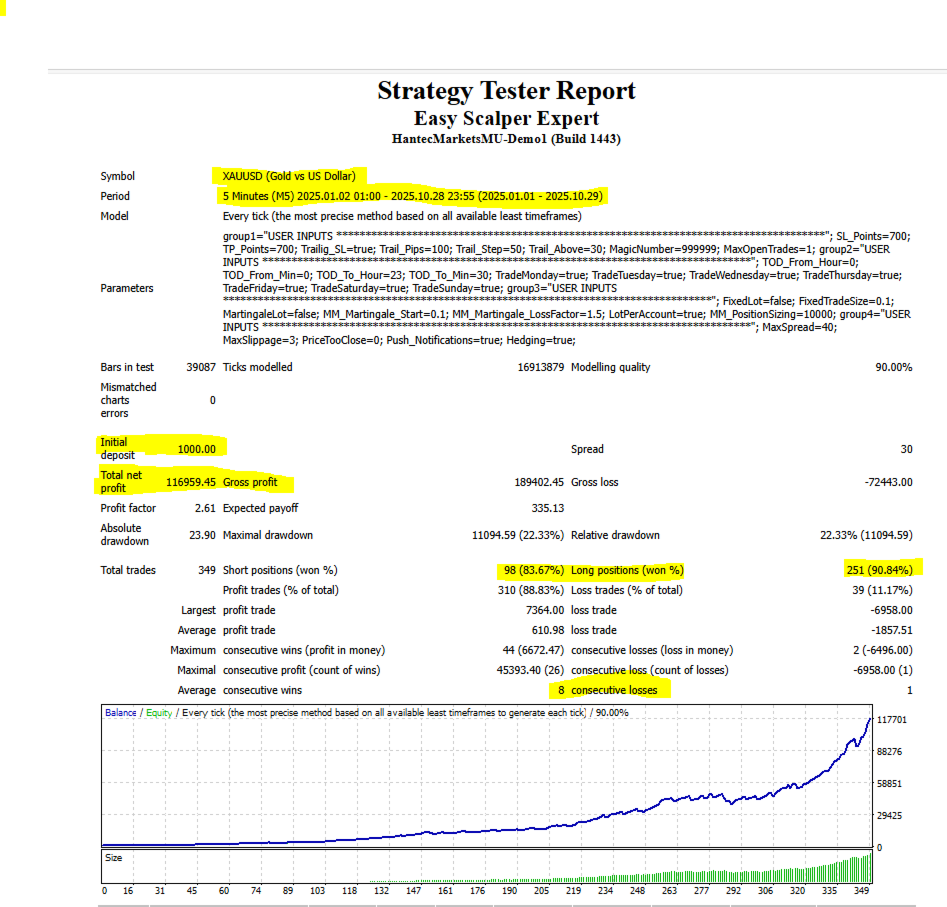Click the 'Ticks modelled' label
947x907 pixels.
tap(257, 367)
